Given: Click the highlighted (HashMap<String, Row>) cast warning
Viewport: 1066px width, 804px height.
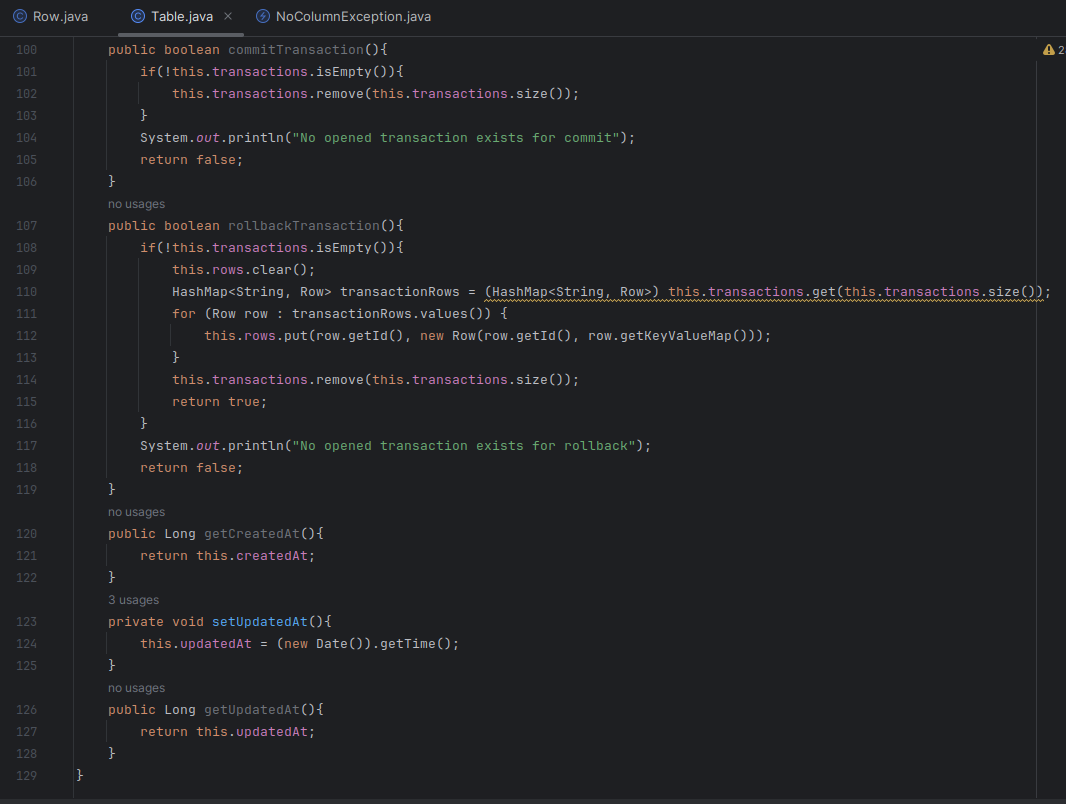Looking at the screenshot, I should (x=572, y=292).
